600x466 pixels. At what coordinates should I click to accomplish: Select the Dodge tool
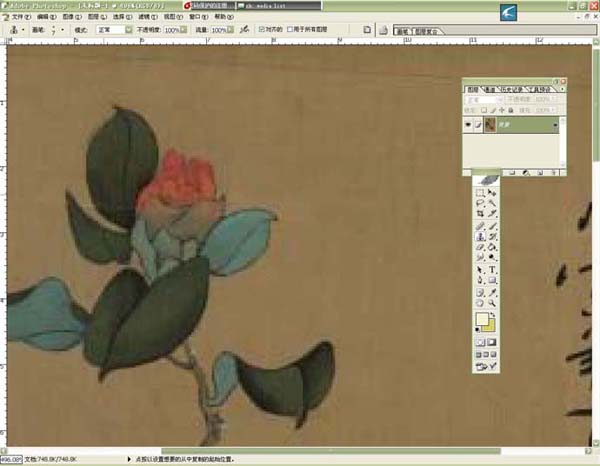492,257
